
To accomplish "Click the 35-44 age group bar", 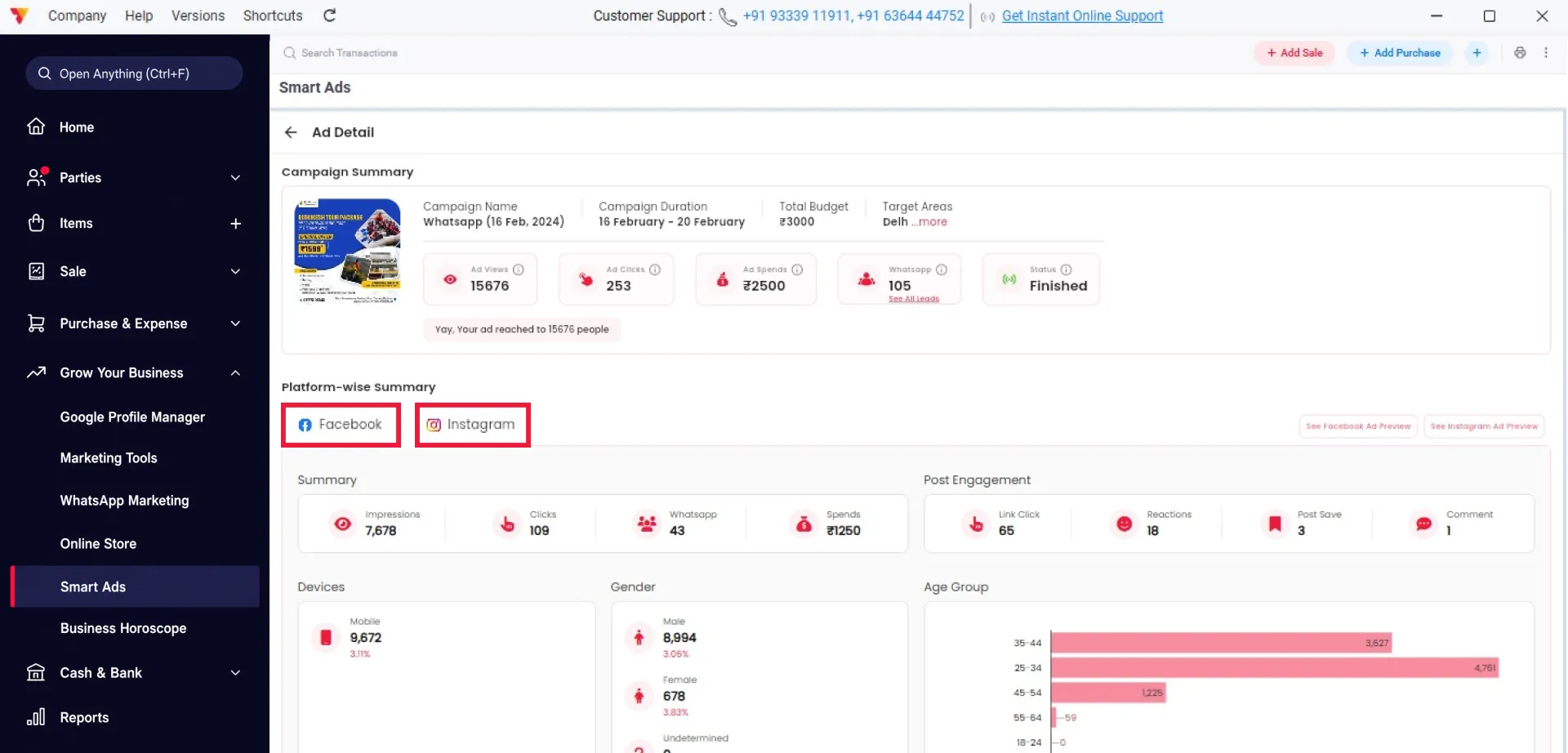I will 1221,643.
